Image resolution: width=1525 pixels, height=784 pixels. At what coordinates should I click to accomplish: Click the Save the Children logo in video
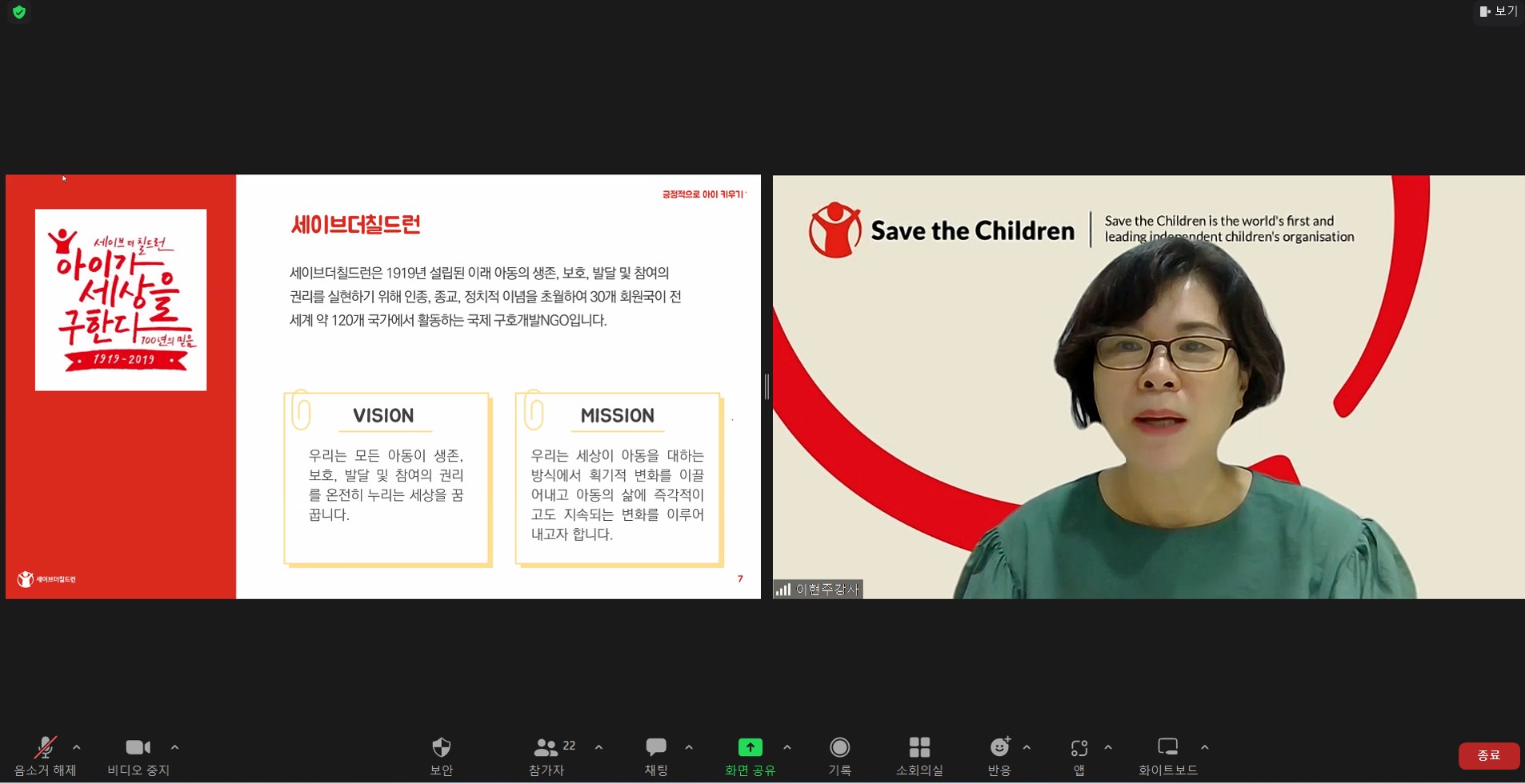pyautogui.click(x=942, y=230)
